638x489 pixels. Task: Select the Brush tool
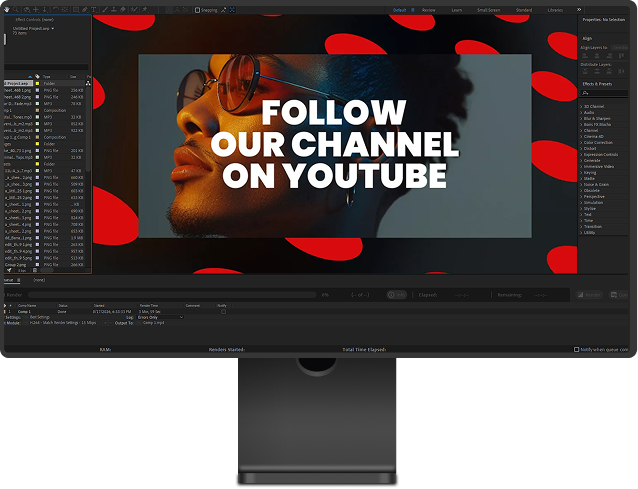(105, 10)
